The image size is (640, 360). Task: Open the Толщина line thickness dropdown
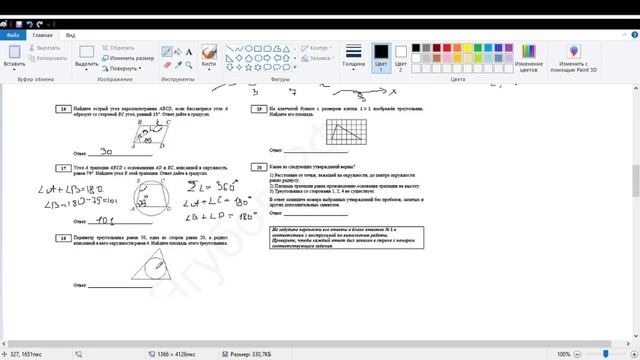point(353,58)
